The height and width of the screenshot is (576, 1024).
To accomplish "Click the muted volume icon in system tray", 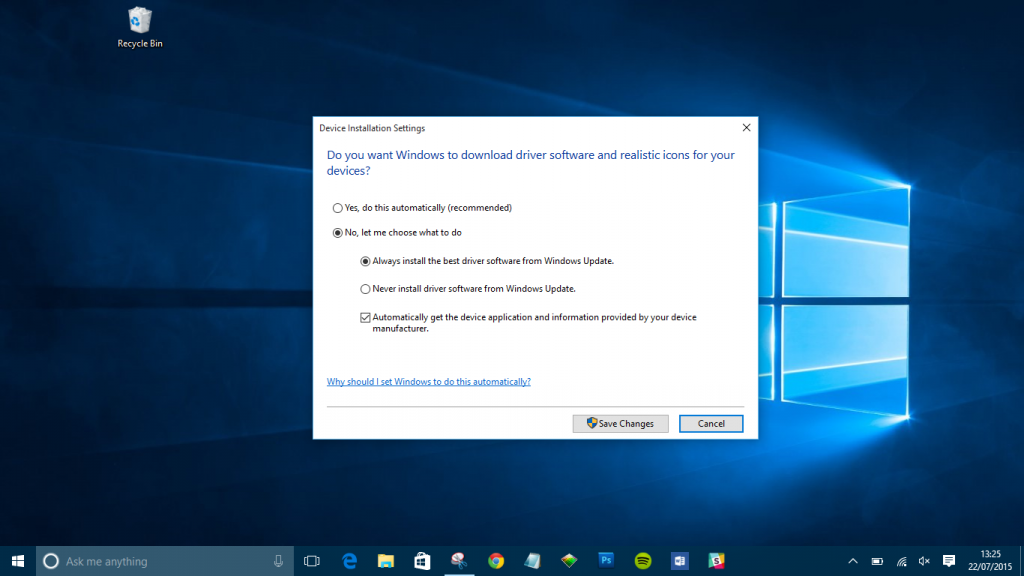I will click(x=923, y=560).
